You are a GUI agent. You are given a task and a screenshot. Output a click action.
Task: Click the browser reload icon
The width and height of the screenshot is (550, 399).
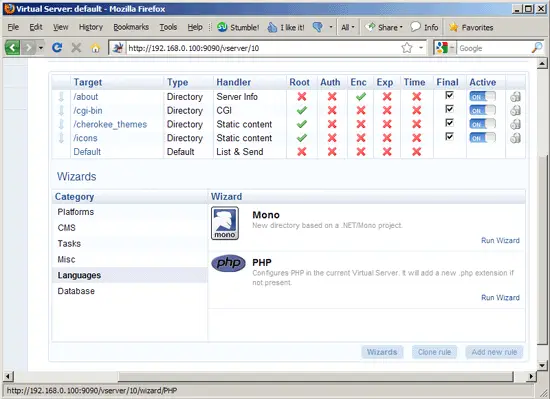pyautogui.click(x=57, y=48)
